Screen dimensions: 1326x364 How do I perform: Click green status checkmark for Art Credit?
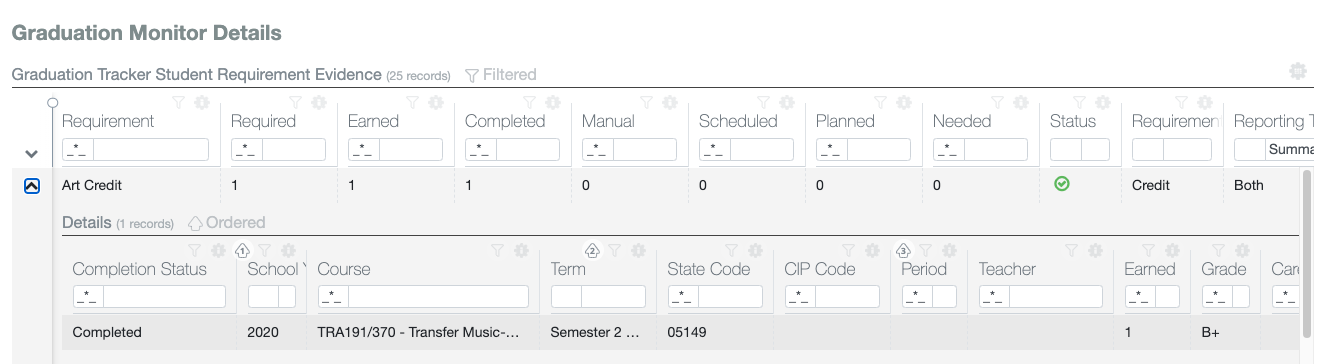pos(1062,184)
